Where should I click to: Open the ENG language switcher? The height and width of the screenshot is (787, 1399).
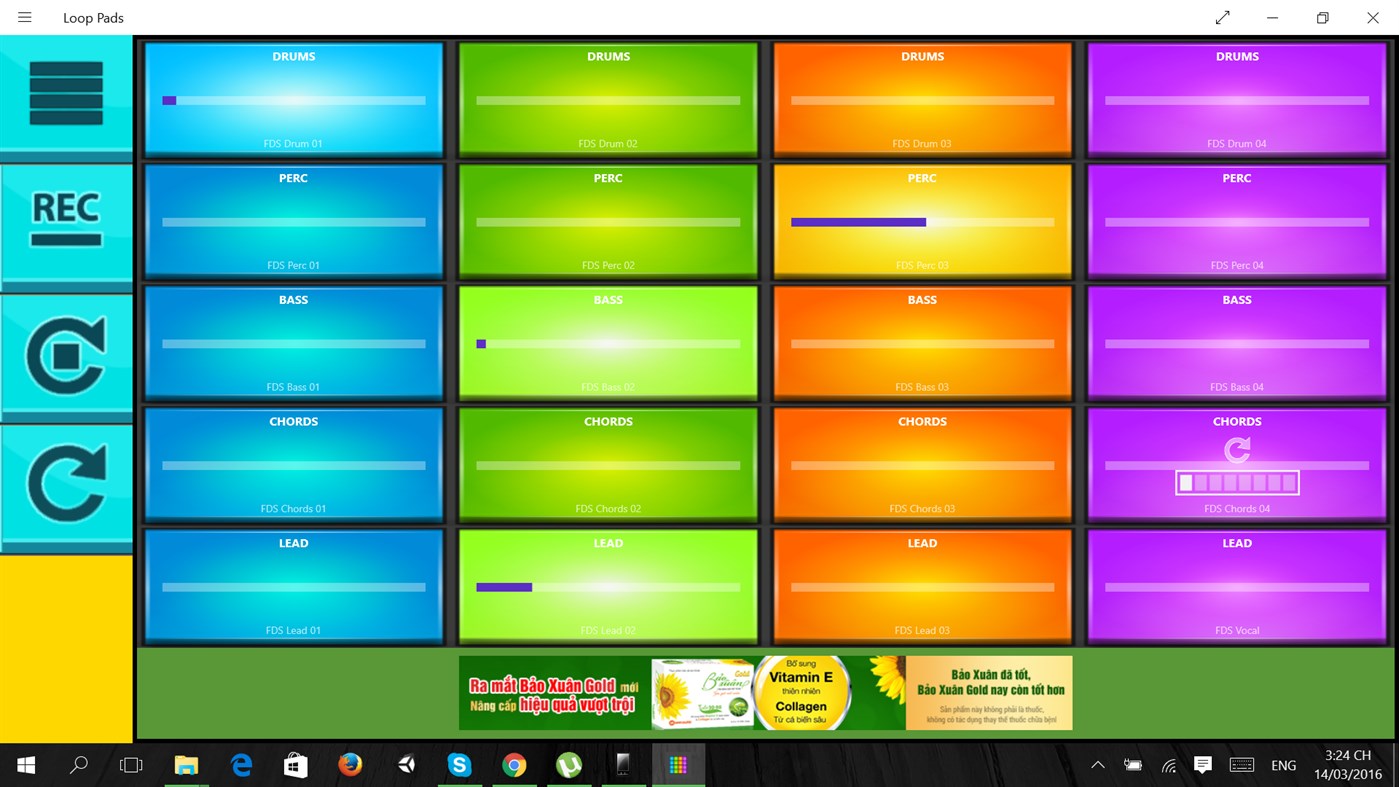(1283, 765)
